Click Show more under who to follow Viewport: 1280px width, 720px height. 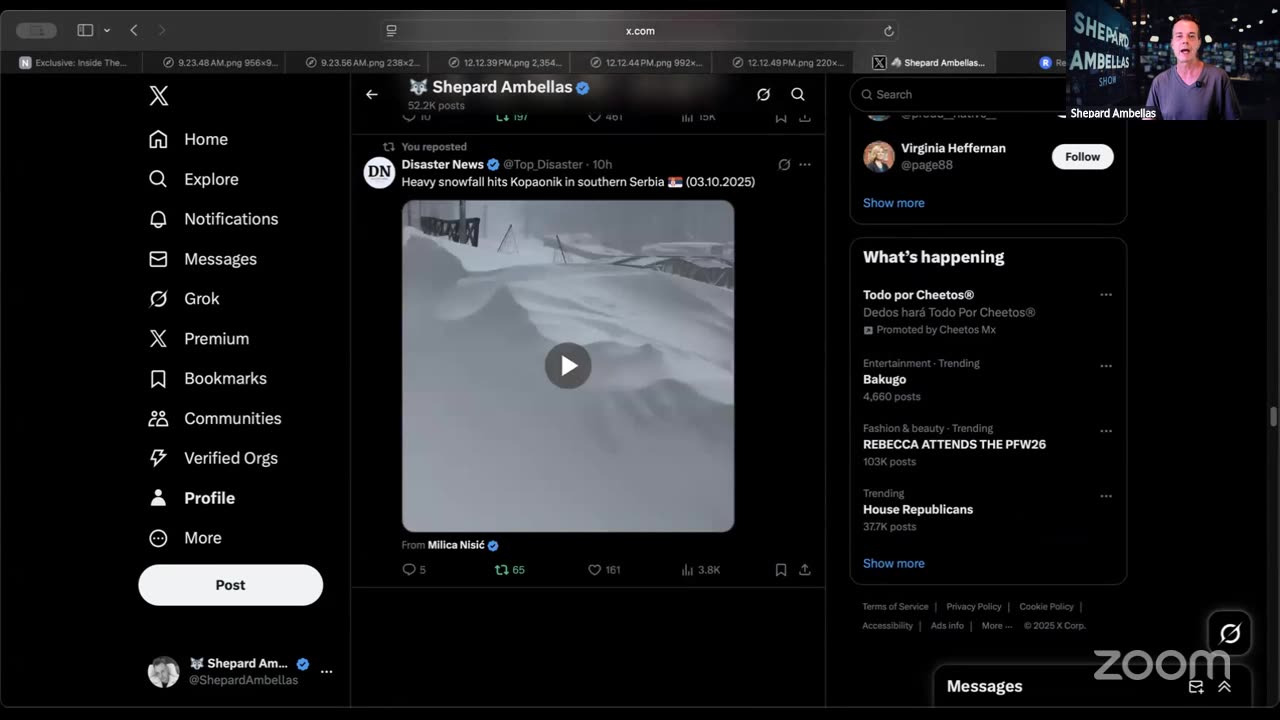coord(894,203)
